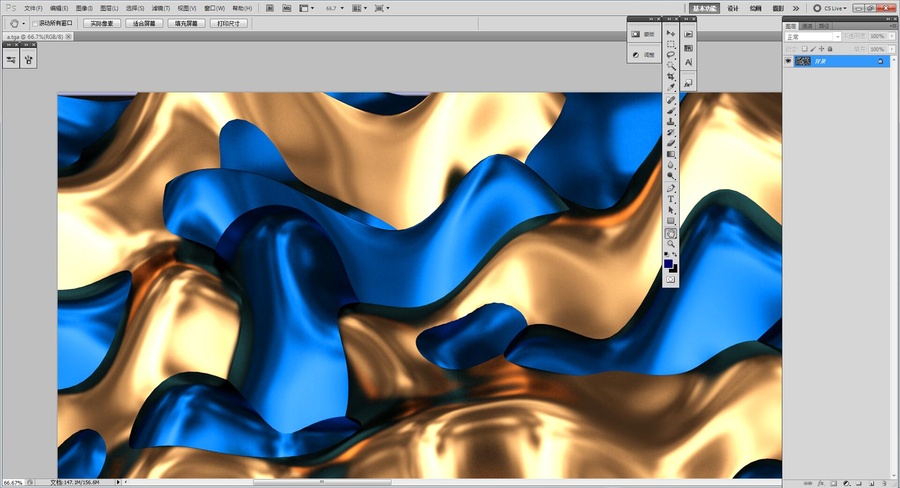
Task: Select the Quick Selection tool
Action: tap(670, 66)
